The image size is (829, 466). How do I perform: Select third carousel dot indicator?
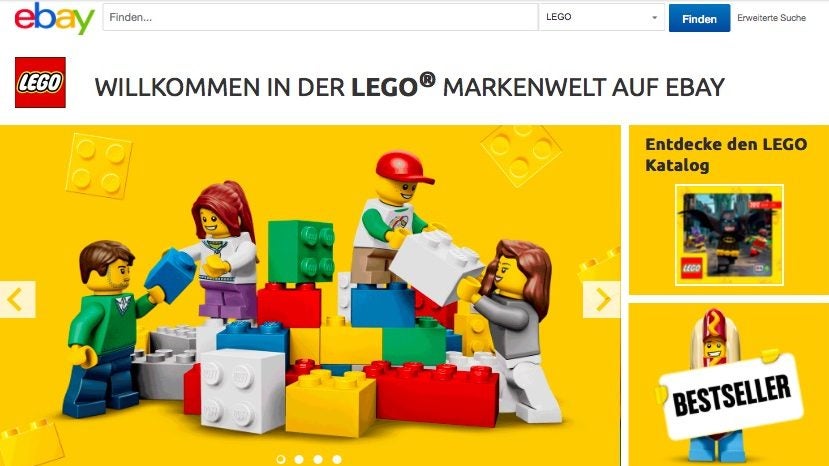coord(318,459)
